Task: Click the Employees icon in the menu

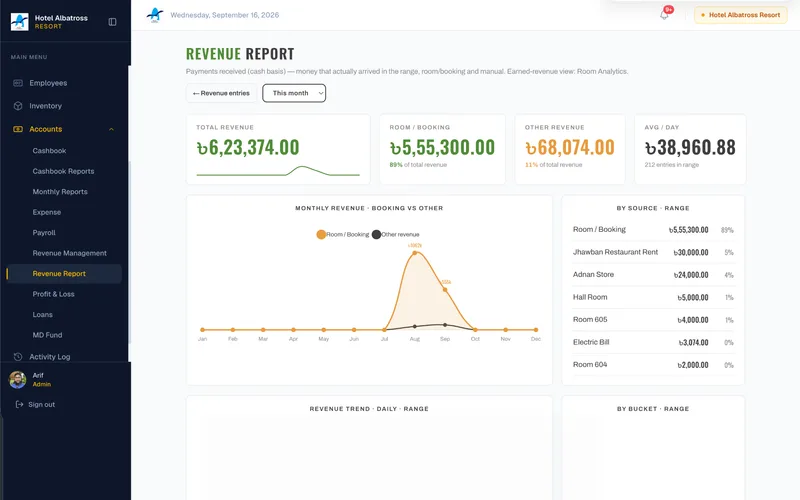Action: pos(18,83)
